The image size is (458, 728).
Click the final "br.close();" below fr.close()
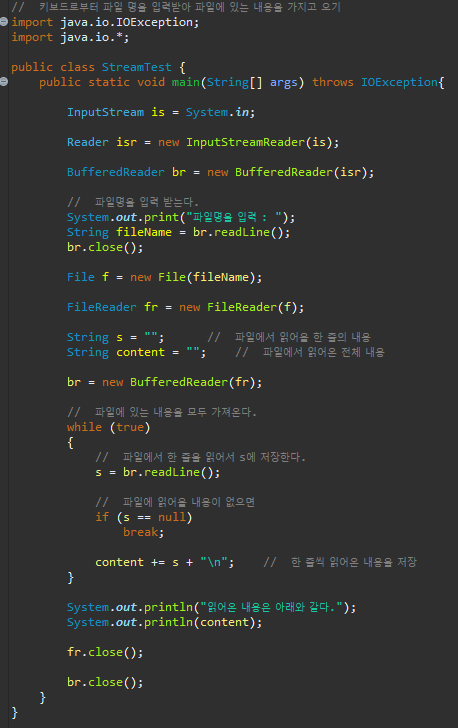(105, 682)
